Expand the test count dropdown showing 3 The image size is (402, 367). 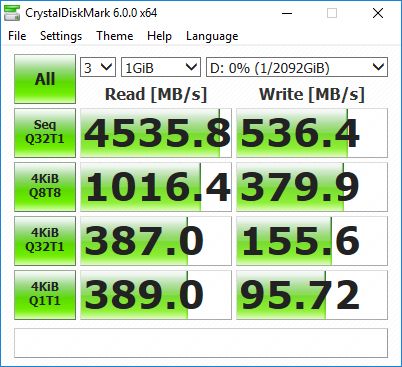point(98,67)
